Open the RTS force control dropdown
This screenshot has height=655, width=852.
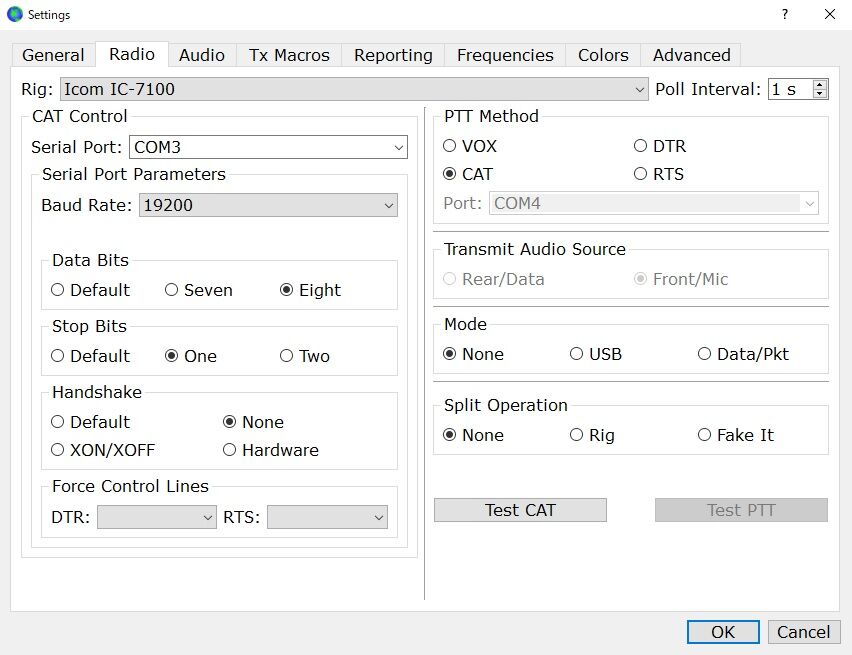tap(327, 517)
